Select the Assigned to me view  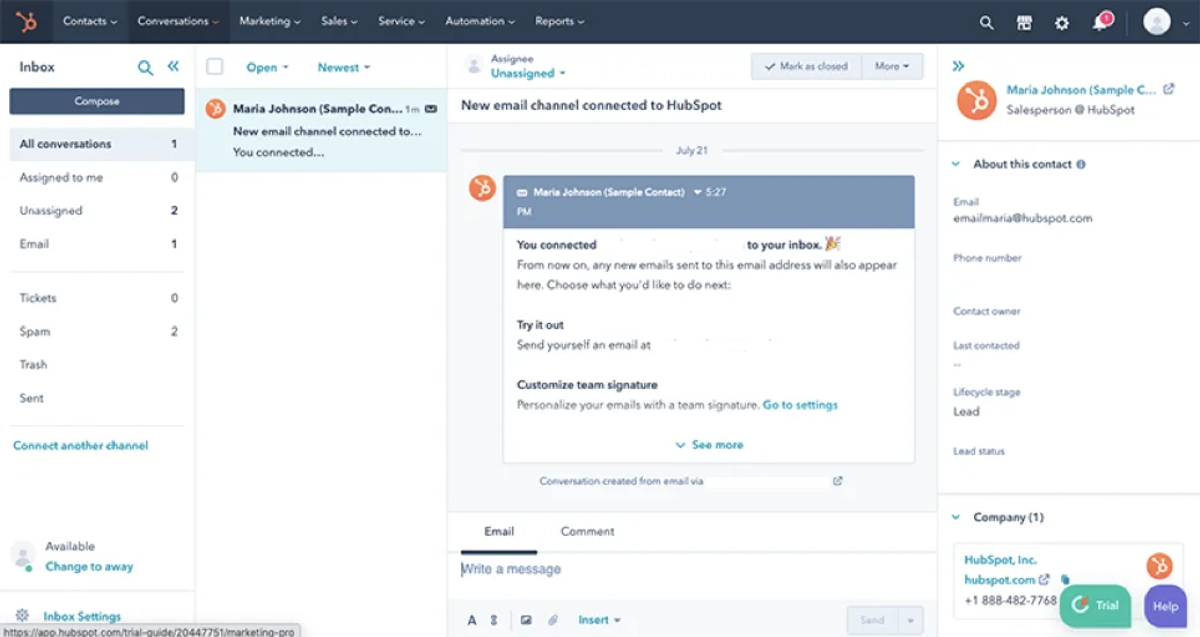point(97,177)
